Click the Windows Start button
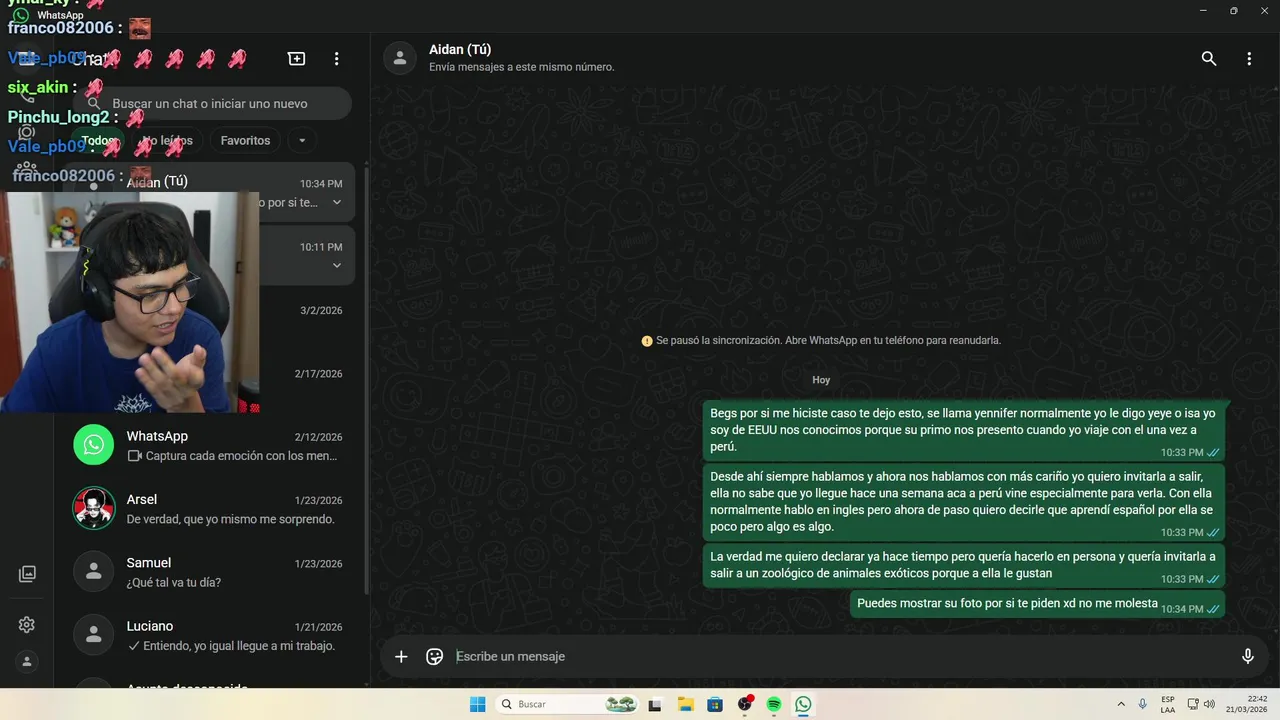Viewport: 1280px width, 720px height. click(478, 704)
